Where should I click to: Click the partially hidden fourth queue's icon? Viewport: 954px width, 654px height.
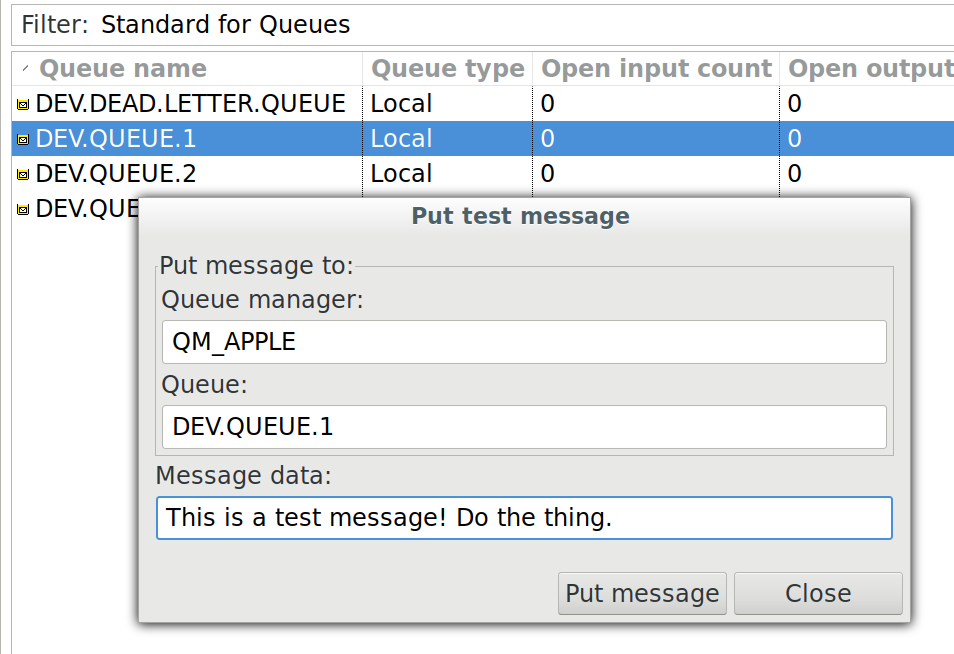click(23, 209)
